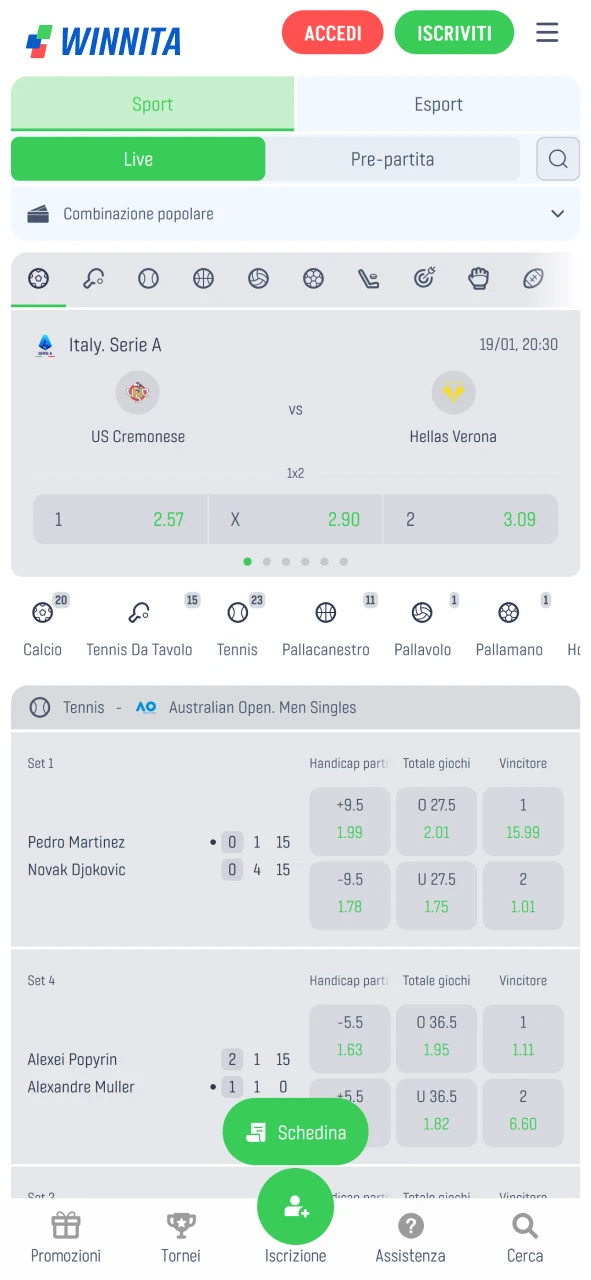Image resolution: width=591 pixels, height=1280 pixels.
Task: Tap the Assistenza help icon
Action: (410, 1235)
